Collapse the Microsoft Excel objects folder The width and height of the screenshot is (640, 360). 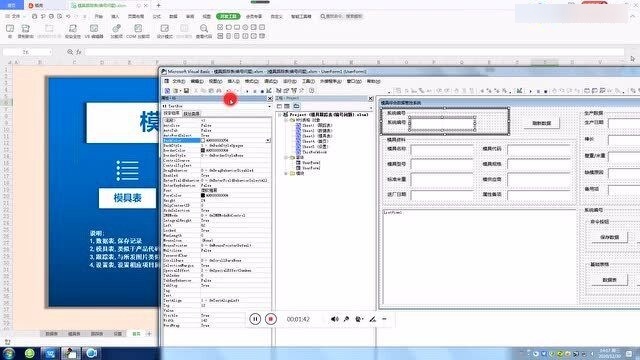[286, 120]
